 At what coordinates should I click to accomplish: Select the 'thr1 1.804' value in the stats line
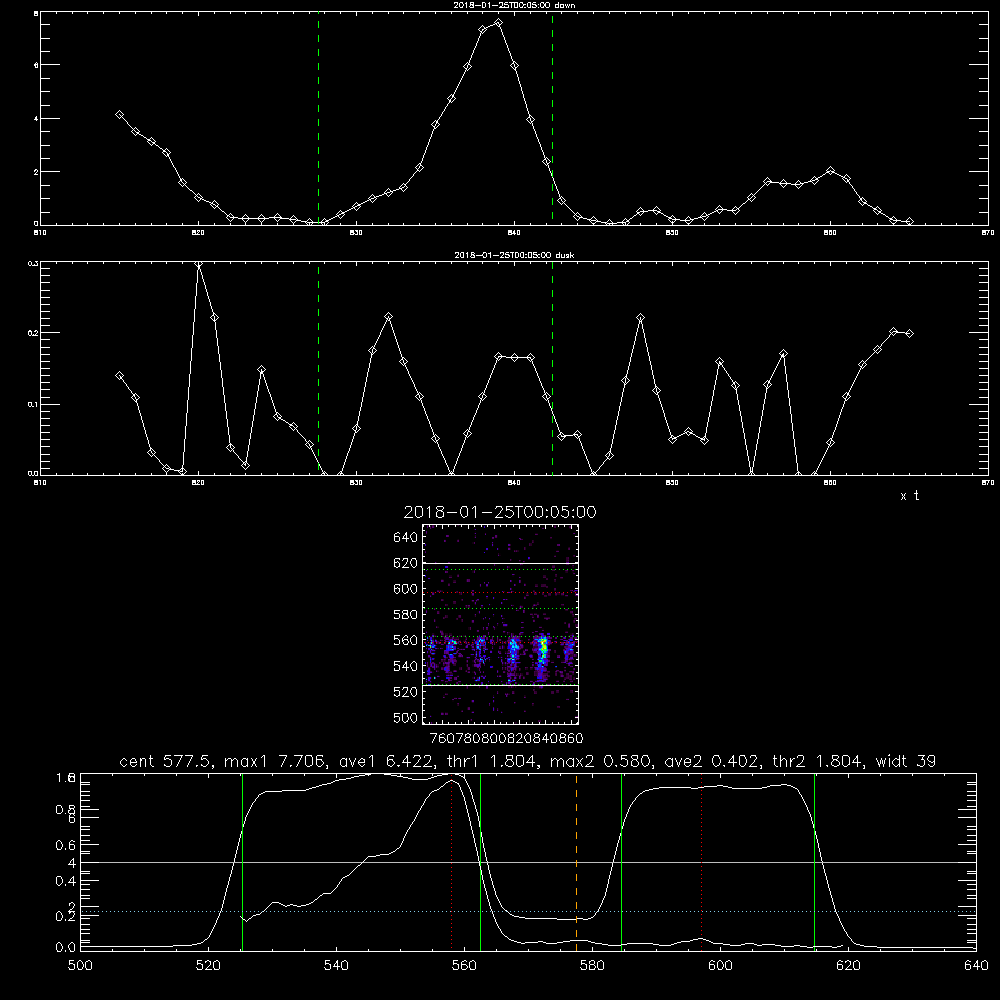click(x=491, y=761)
